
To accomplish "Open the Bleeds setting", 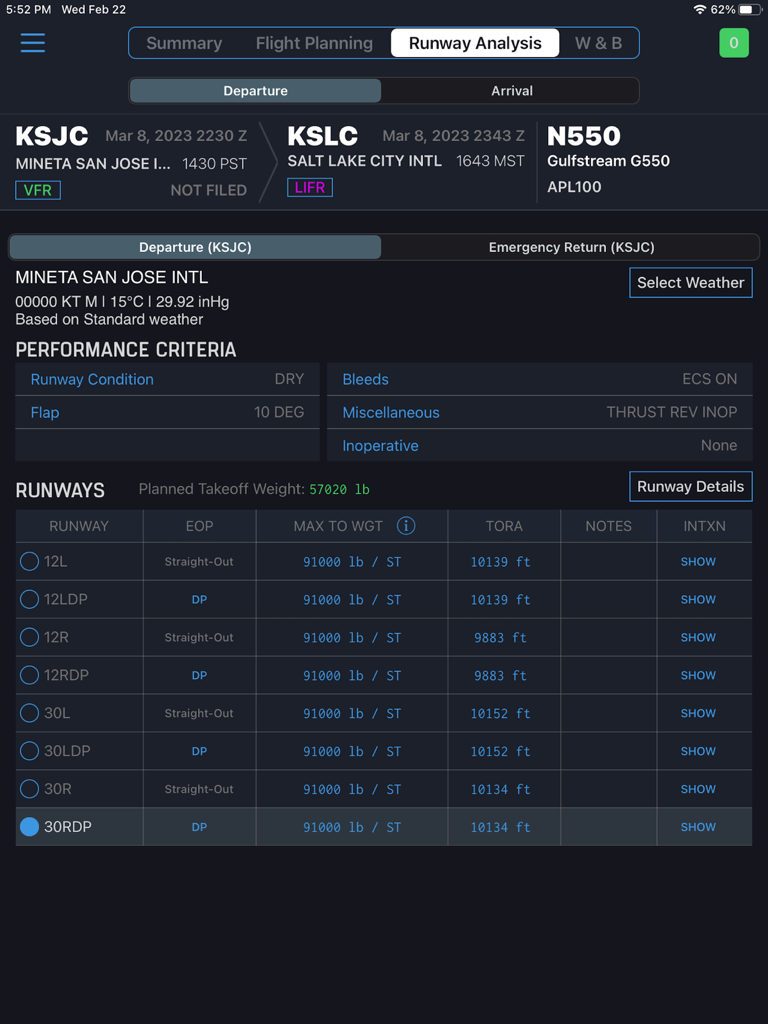I will click(539, 379).
